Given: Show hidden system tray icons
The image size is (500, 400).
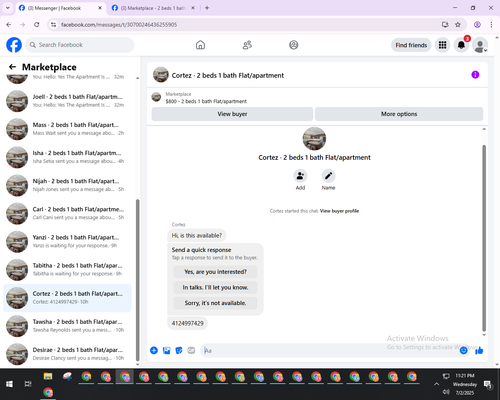Looking at the screenshot, I should click(436, 384).
